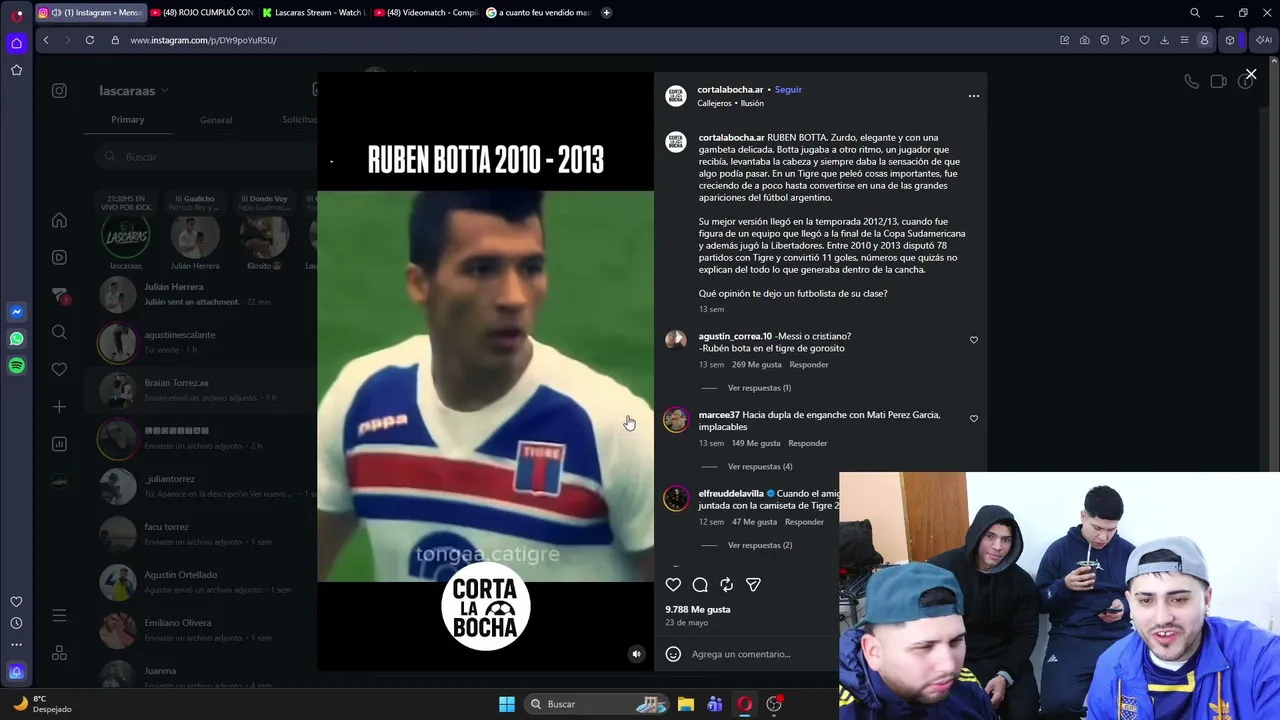Click the address bar URL
Viewport: 1280px width, 720px height.
[x=203, y=40]
